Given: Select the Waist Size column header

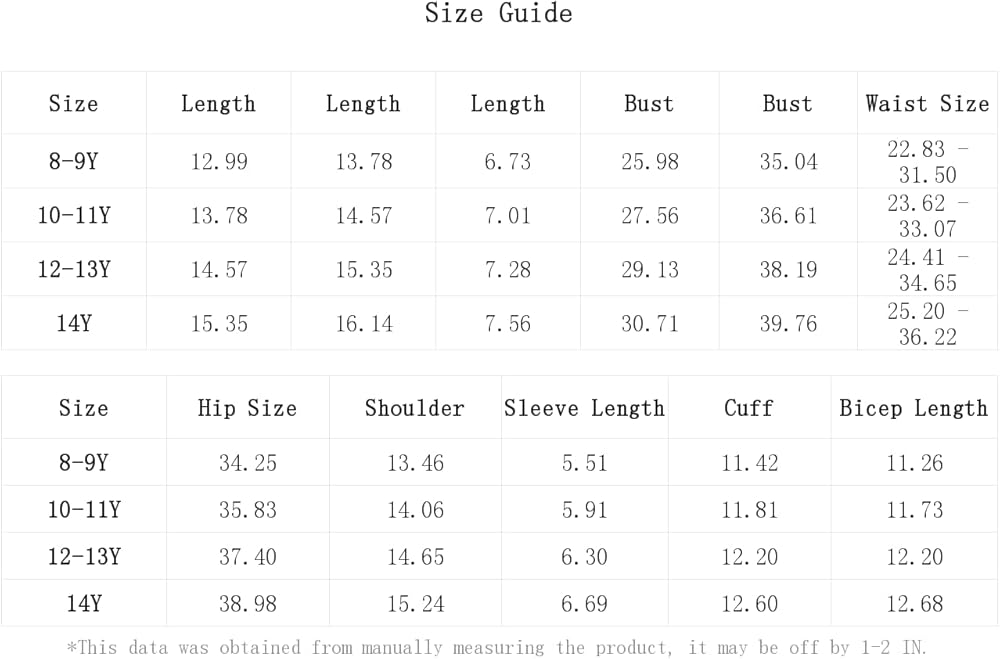Looking at the screenshot, I should [927, 104].
